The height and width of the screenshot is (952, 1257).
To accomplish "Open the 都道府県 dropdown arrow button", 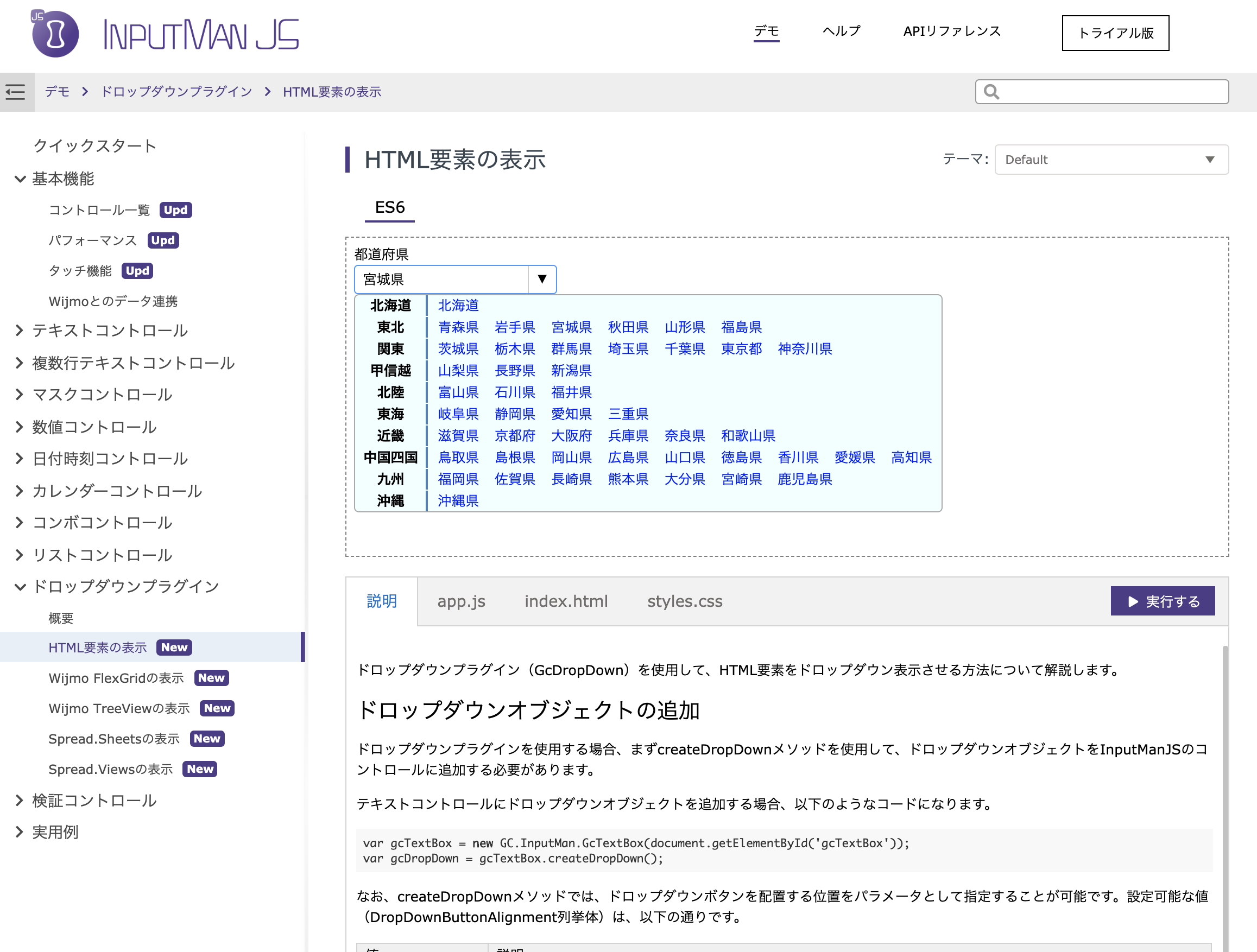I will tap(542, 279).
